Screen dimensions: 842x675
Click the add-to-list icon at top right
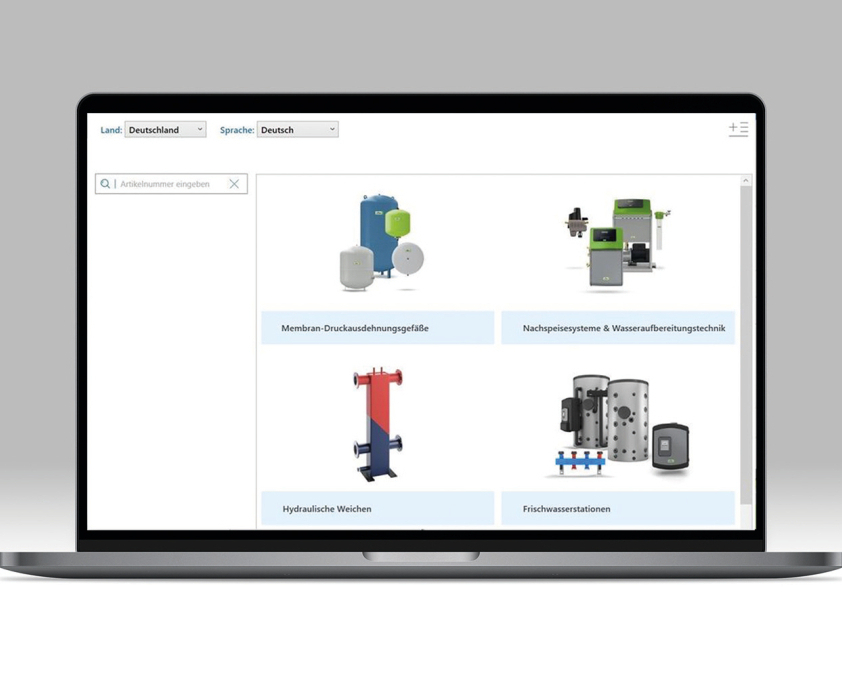[x=738, y=129]
